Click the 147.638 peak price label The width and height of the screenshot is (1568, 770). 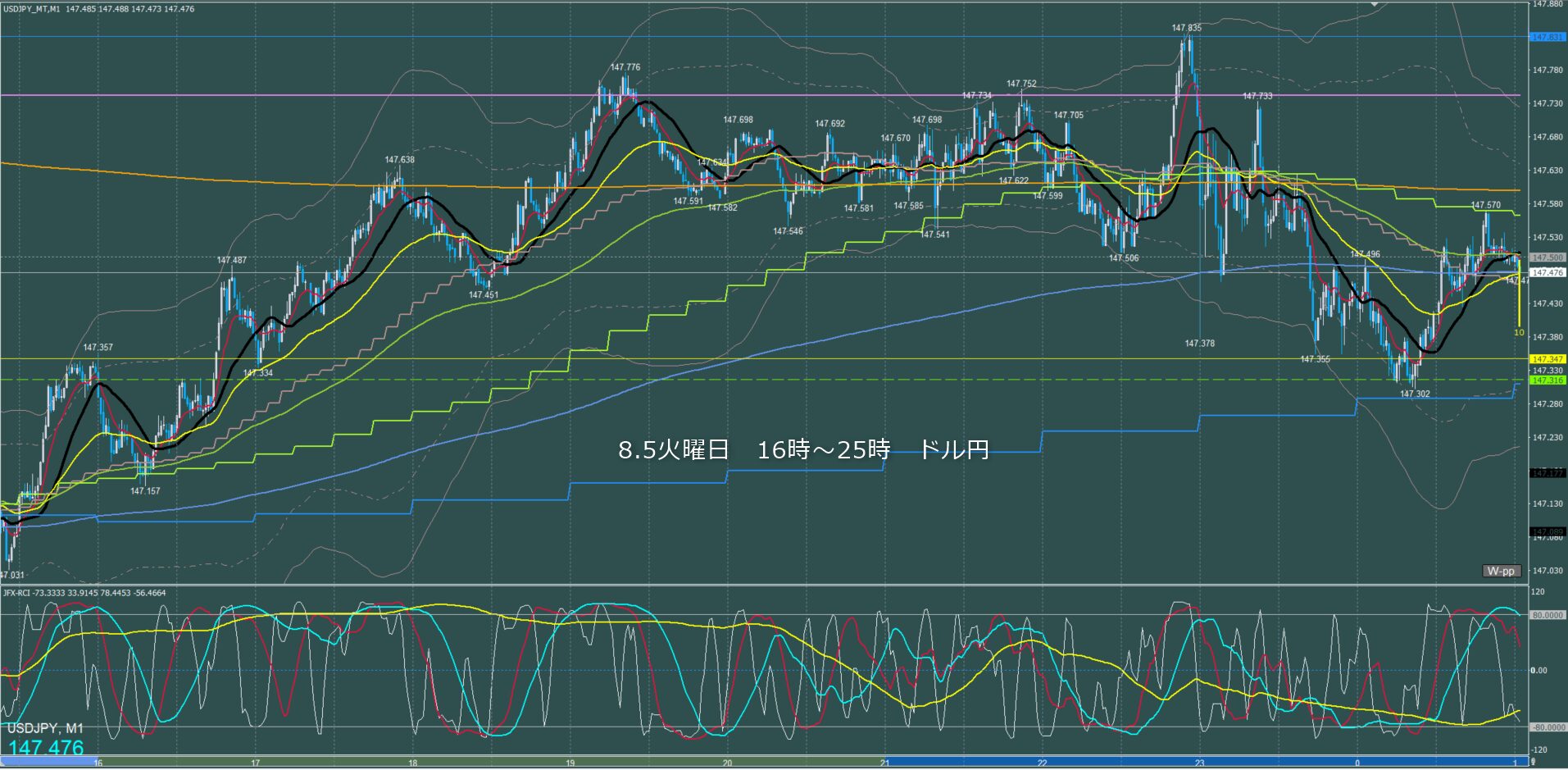400,160
